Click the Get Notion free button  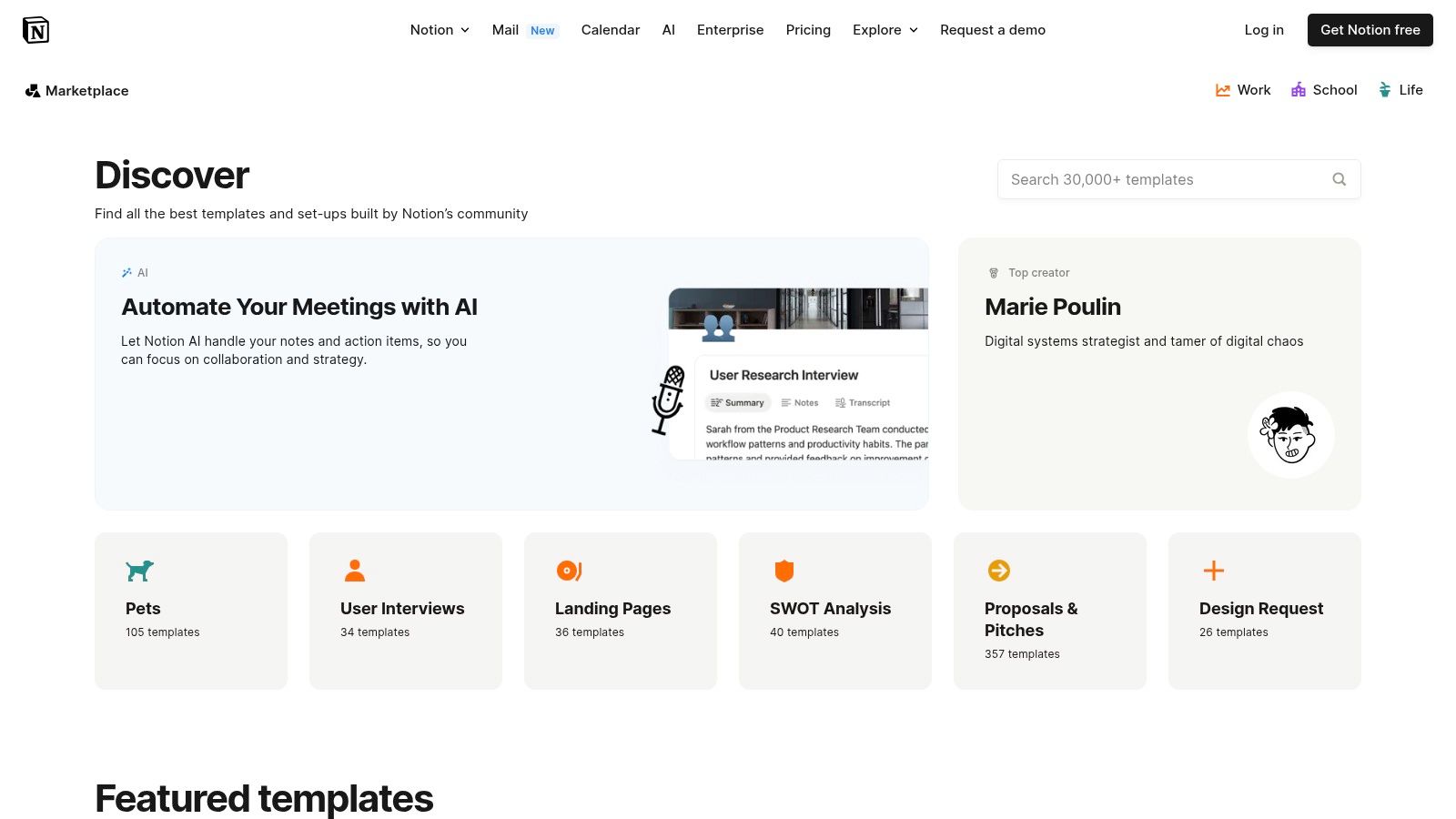pyautogui.click(x=1370, y=30)
